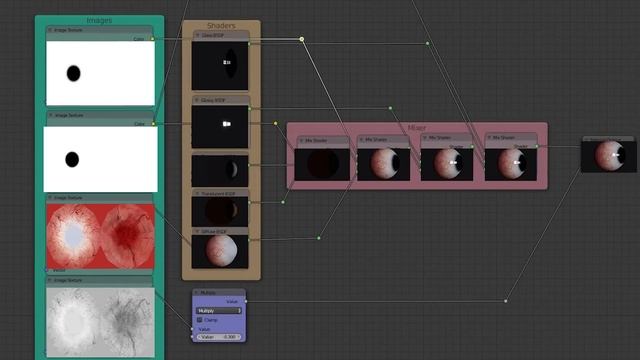Click the Shader output socket of fourth Mix Shader
The image size is (640, 360).
[x=537, y=146]
